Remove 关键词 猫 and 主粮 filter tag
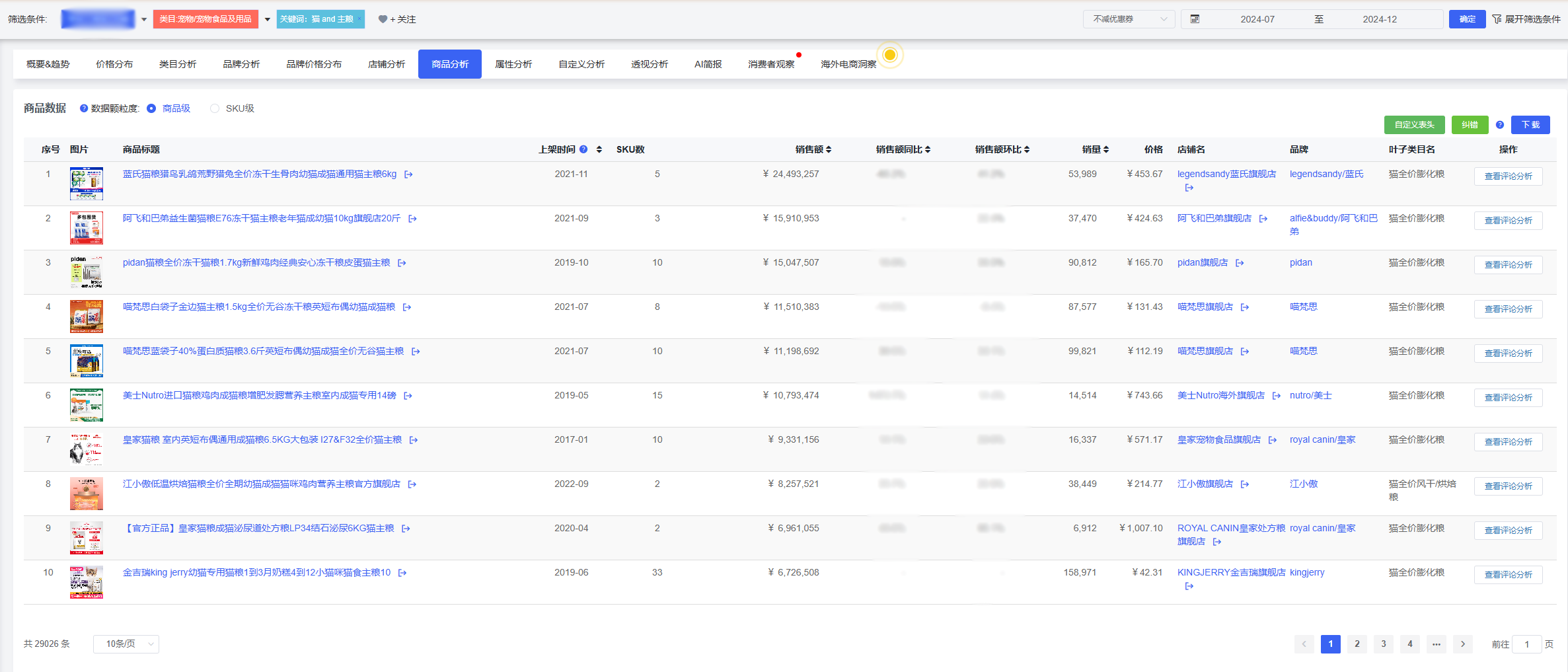The width and height of the screenshot is (1568, 672). pyautogui.click(x=359, y=19)
